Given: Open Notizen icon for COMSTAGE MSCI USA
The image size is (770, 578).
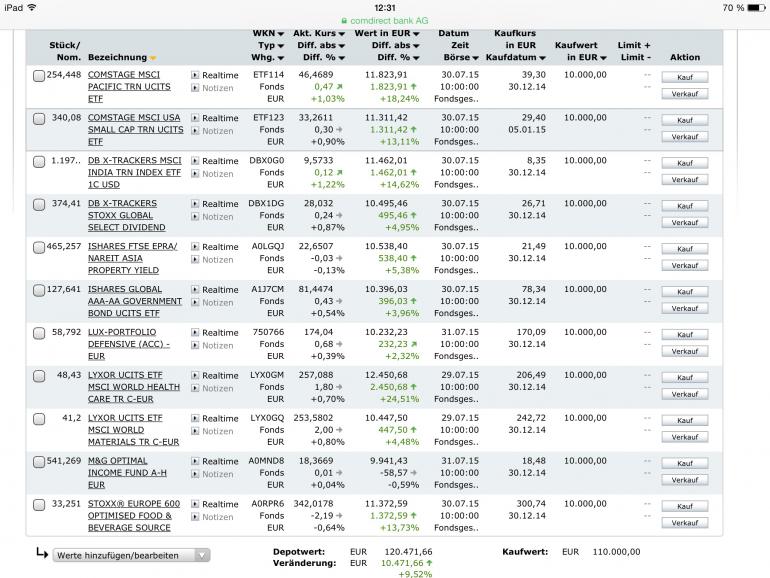Looking at the screenshot, I should pos(195,131).
